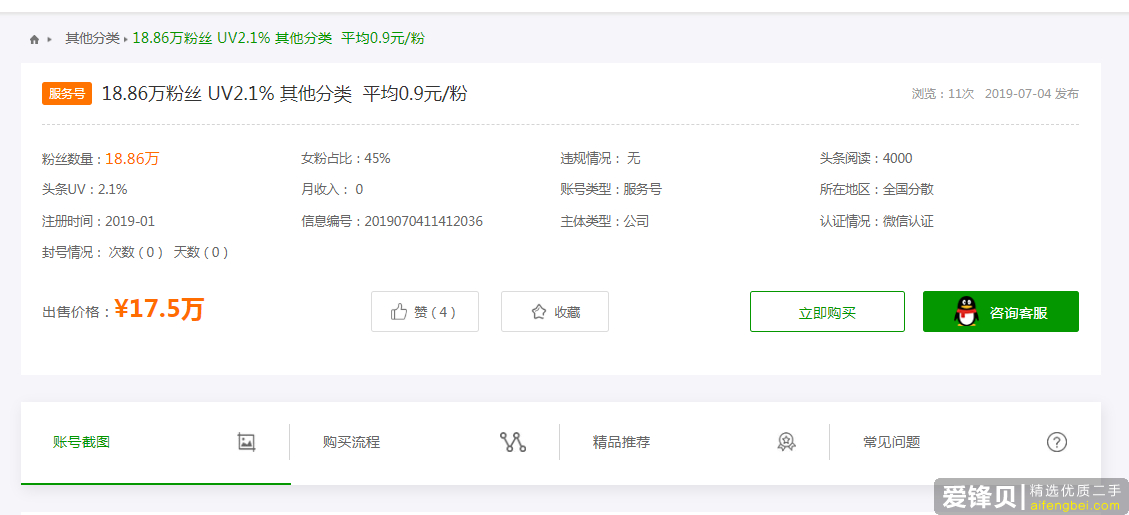
Task: Contact support via 咨询客服 button
Action: coord(1000,312)
